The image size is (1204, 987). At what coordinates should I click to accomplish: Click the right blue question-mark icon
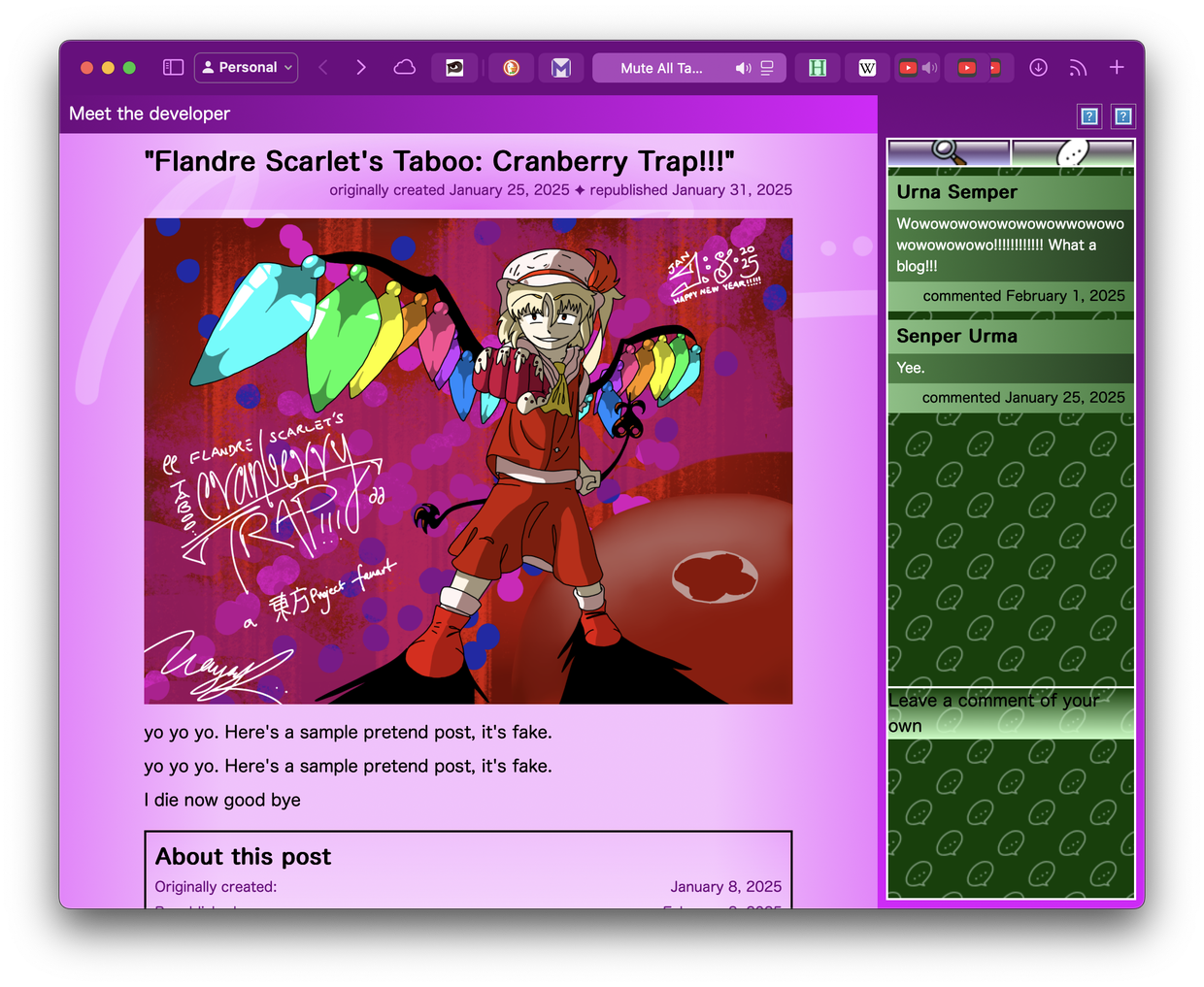click(x=1123, y=116)
